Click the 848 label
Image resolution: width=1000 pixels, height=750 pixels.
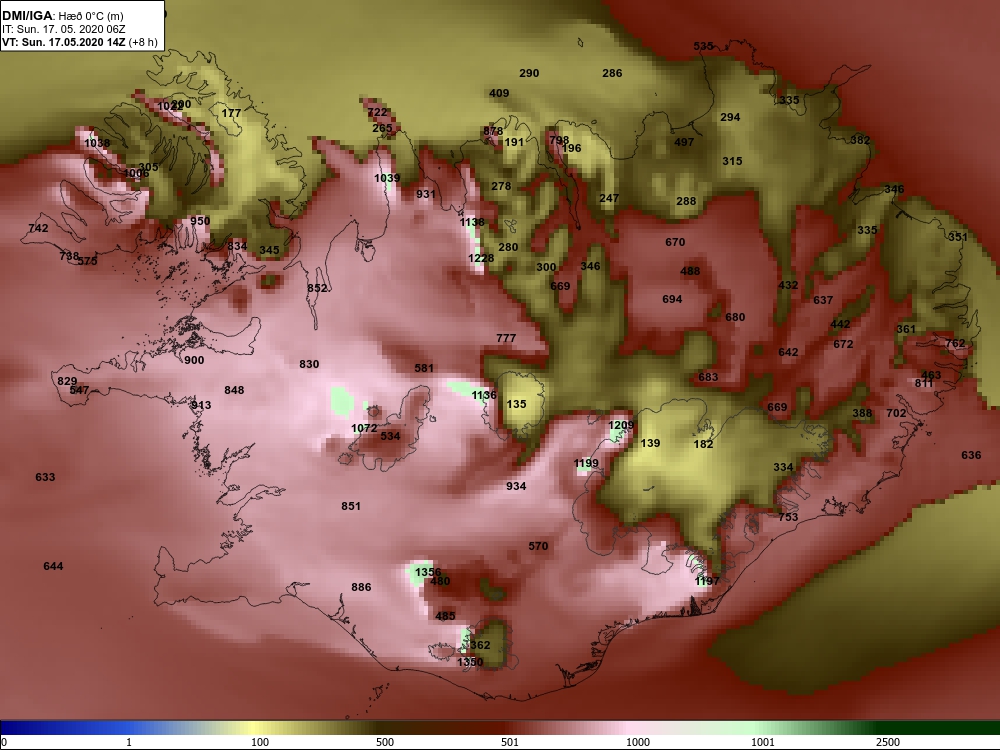tap(234, 390)
